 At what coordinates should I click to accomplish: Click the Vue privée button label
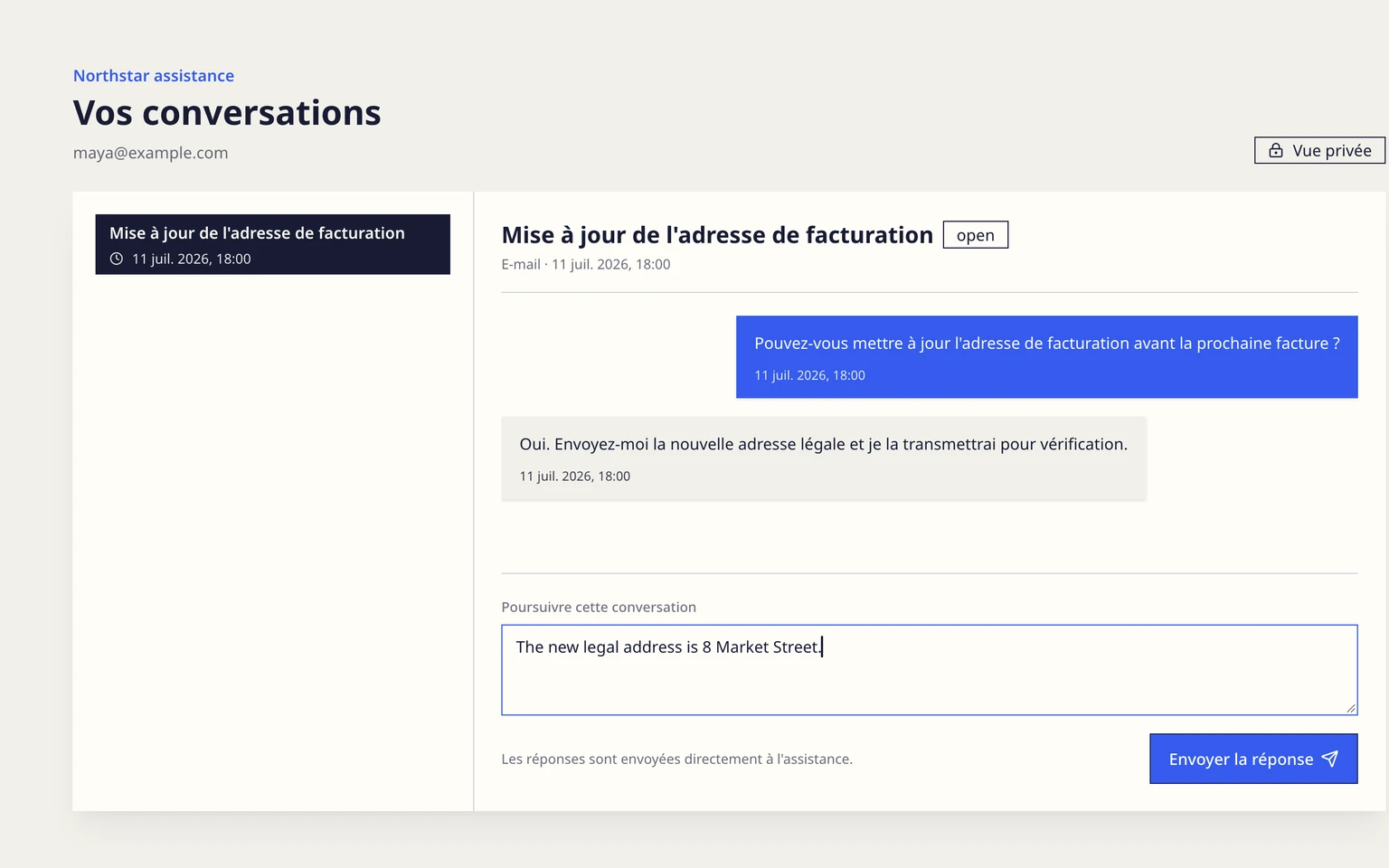pos(1331,151)
